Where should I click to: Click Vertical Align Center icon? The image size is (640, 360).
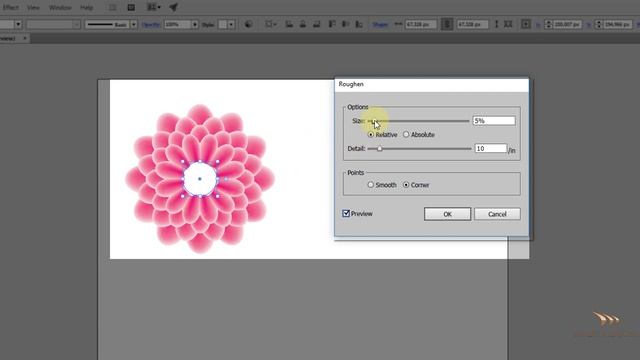tap(345, 24)
